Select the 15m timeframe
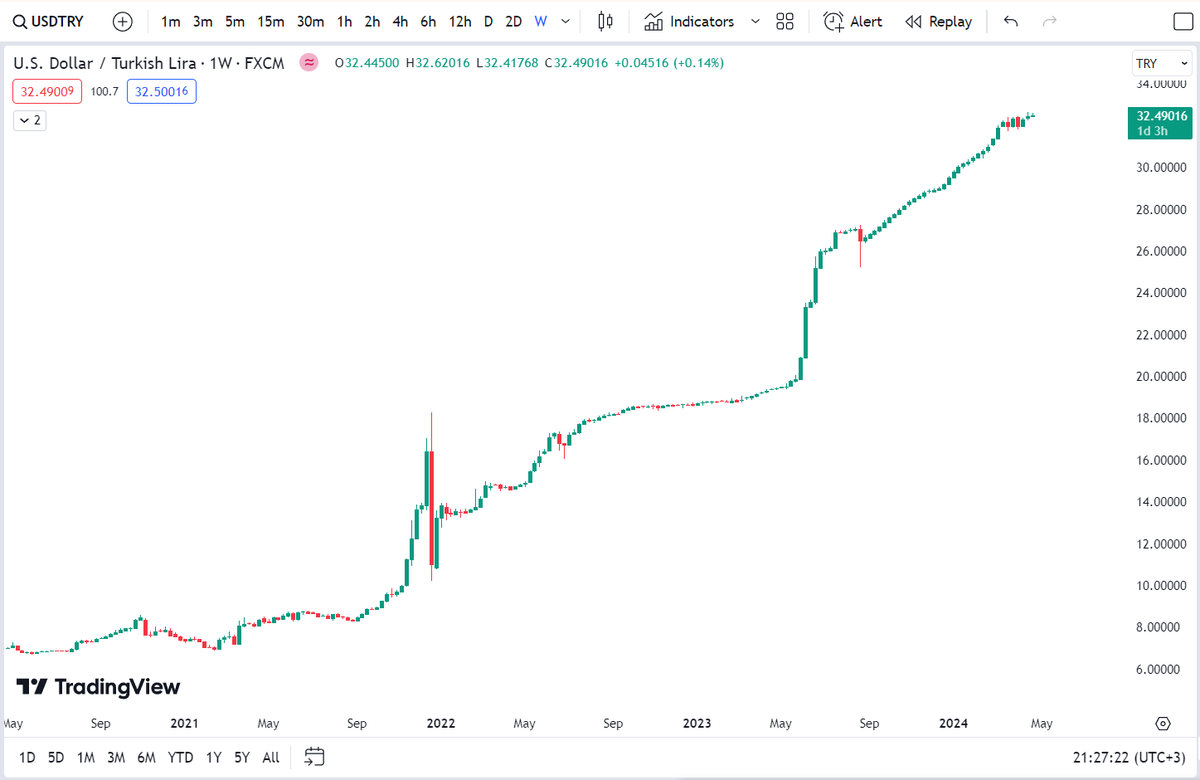The width and height of the screenshot is (1200, 780). pos(270,21)
